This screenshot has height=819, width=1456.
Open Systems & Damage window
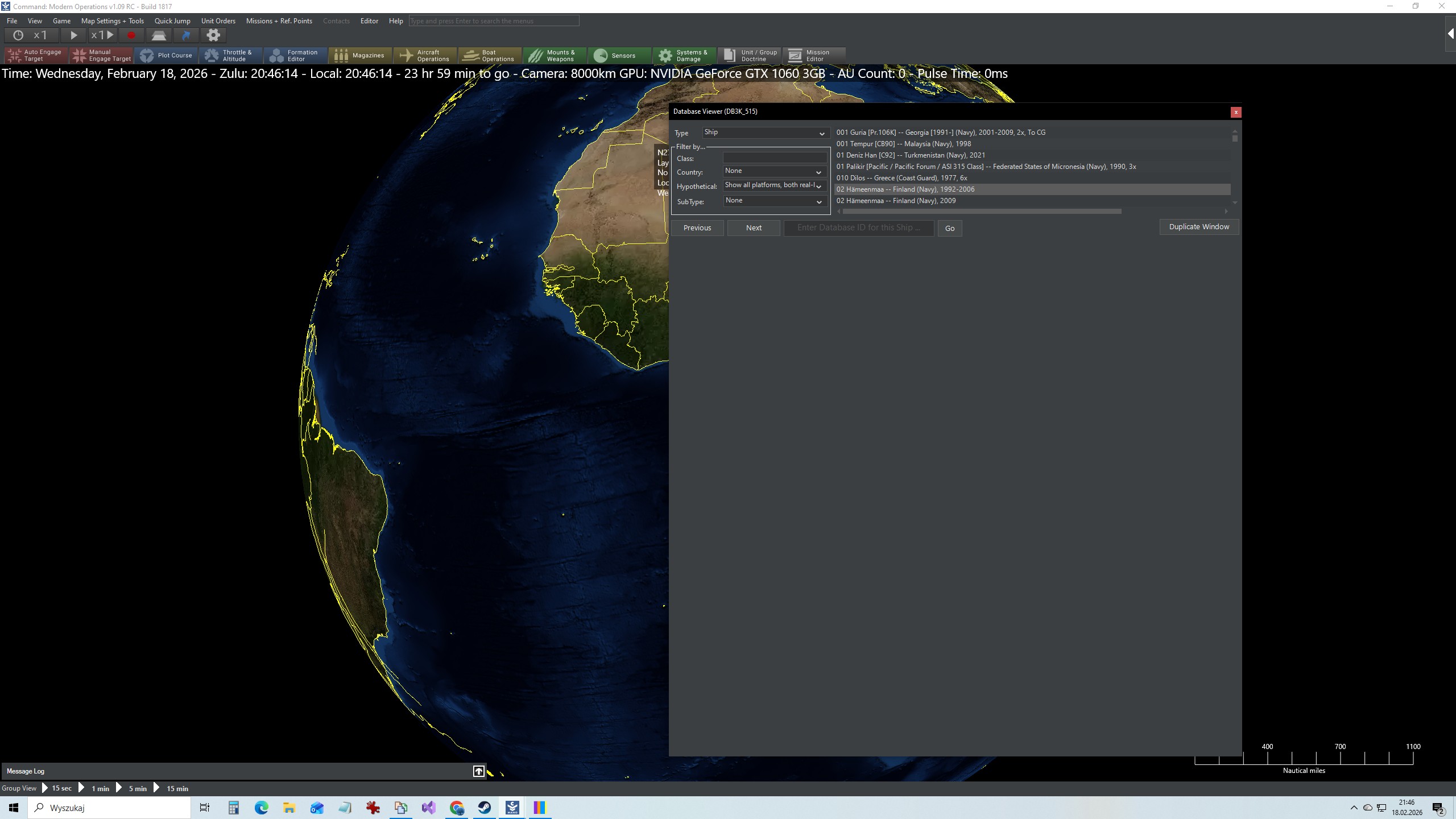684,55
